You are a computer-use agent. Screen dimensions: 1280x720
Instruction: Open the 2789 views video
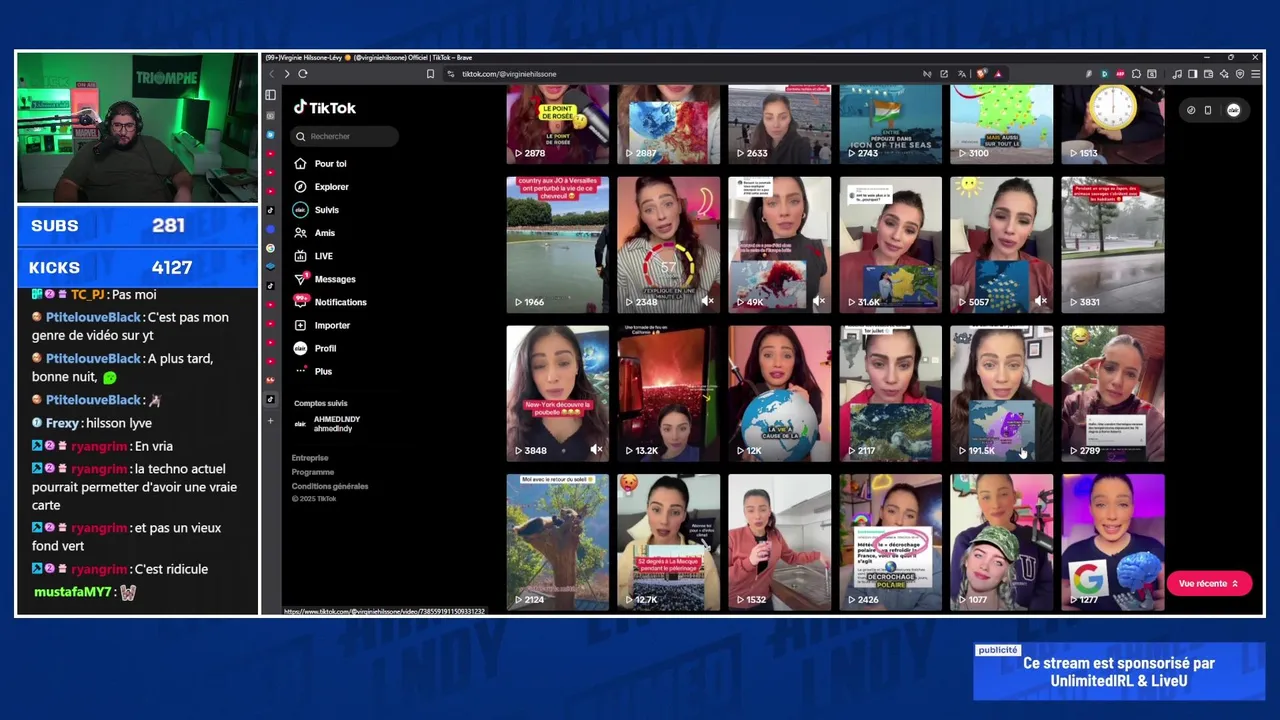[x=1112, y=393]
